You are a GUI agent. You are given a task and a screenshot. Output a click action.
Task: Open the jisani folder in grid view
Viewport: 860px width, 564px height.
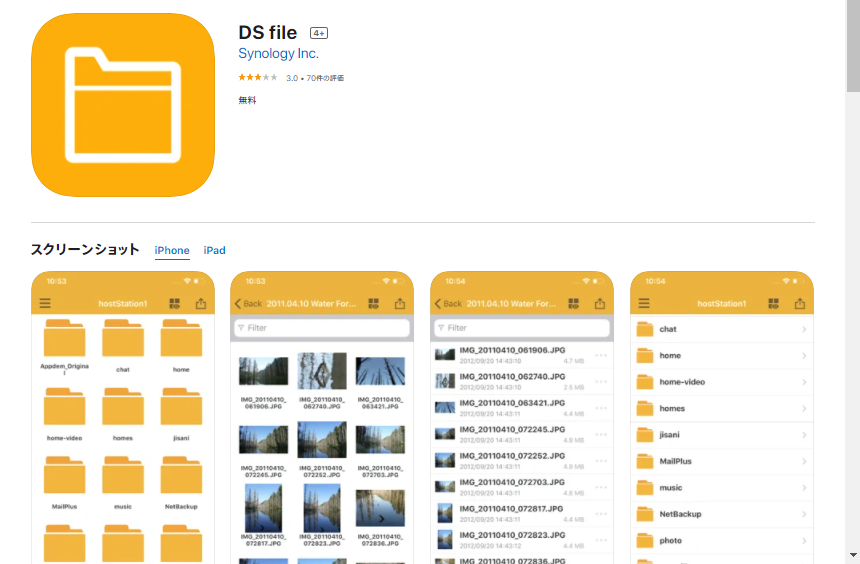[181, 407]
